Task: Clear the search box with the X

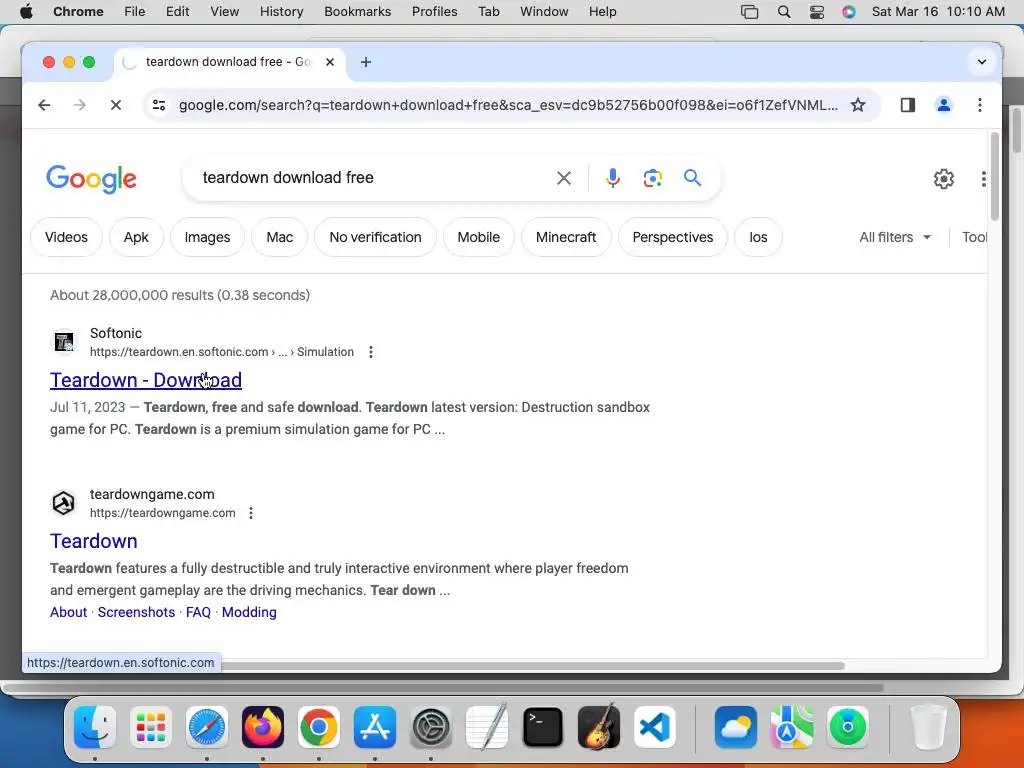Action: tap(564, 178)
